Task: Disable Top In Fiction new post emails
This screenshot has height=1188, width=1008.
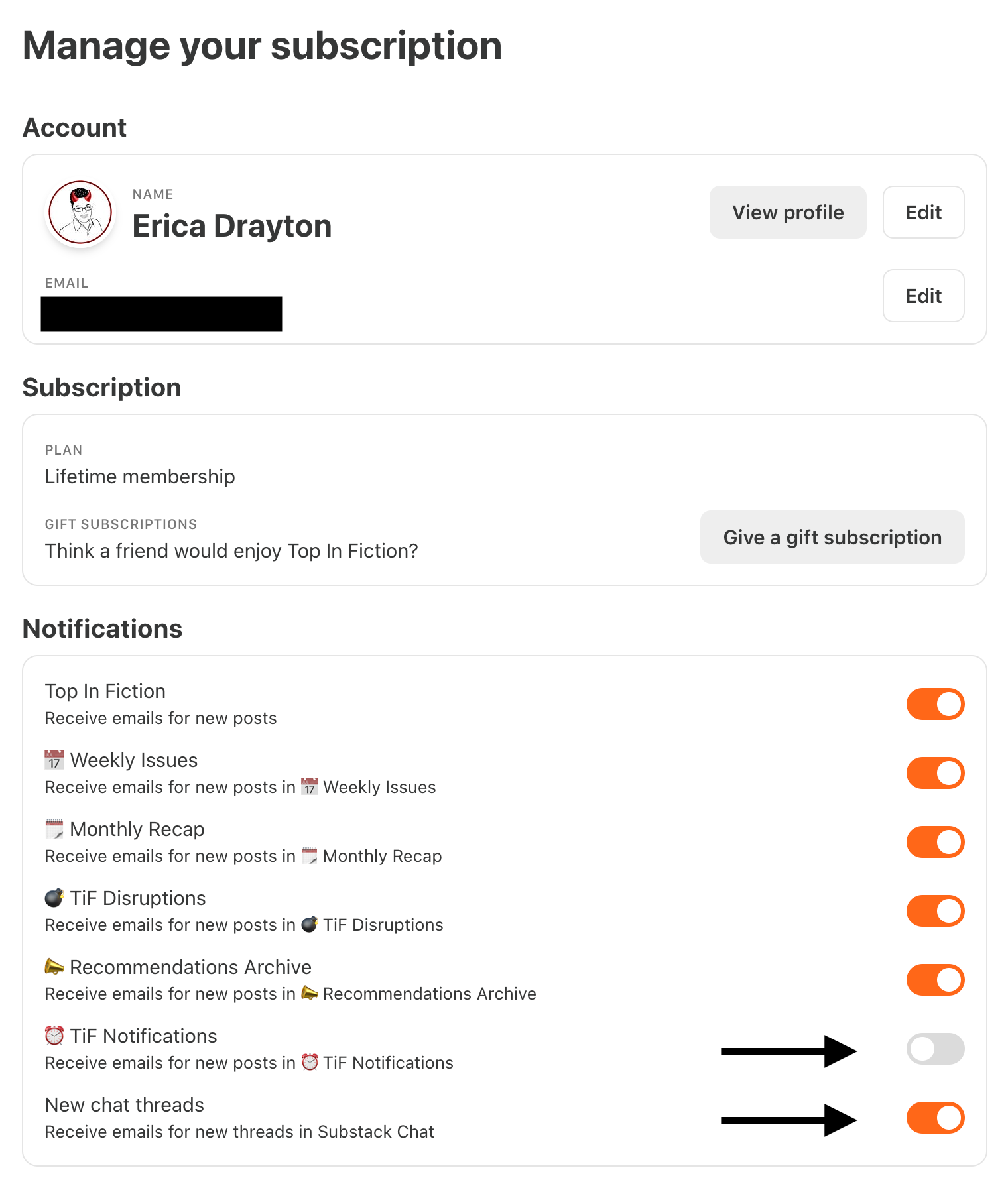Action: 935,704
